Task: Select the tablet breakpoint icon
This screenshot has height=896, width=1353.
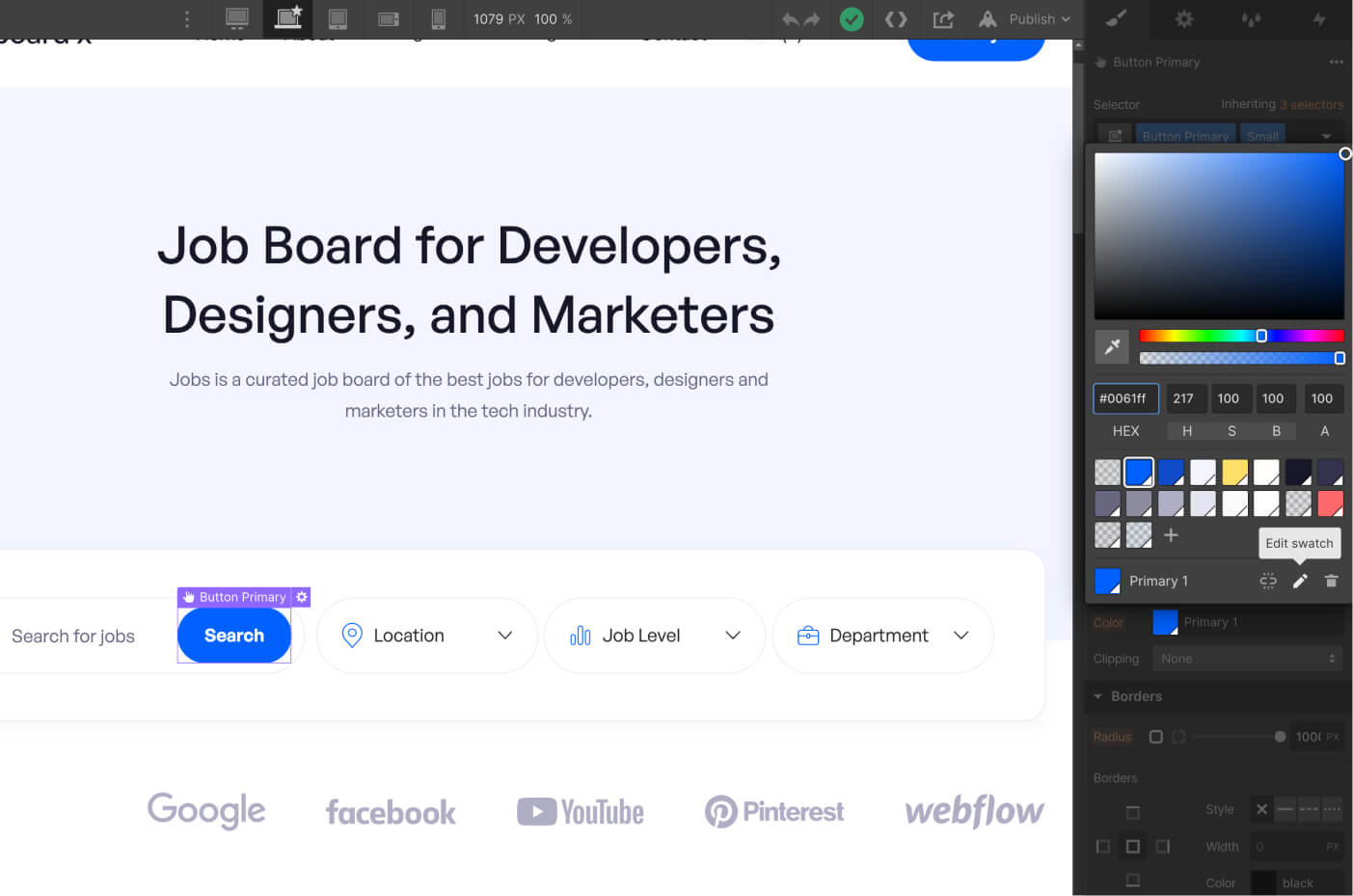Action: 338,18
